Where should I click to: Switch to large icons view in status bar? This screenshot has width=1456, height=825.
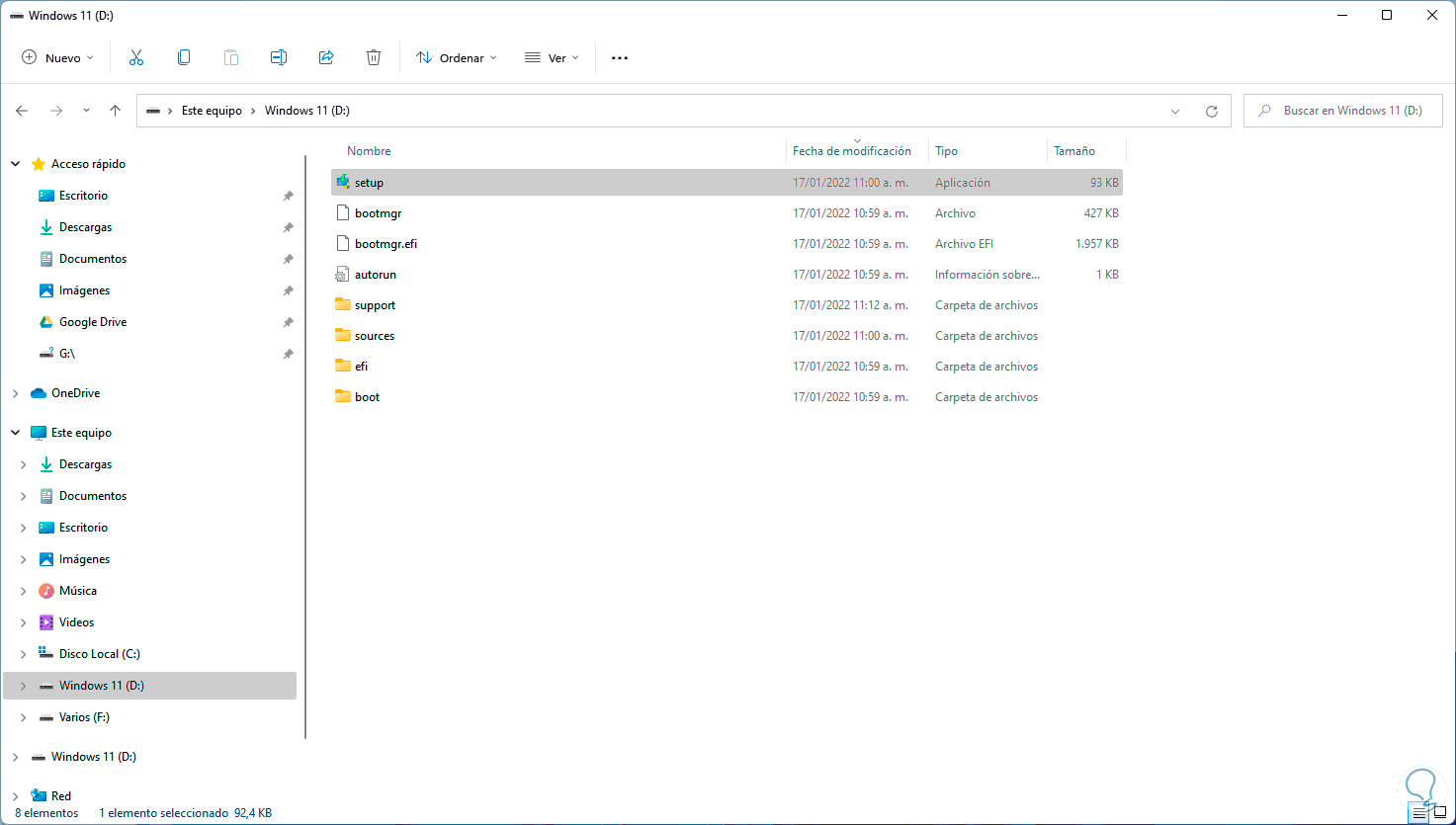point(1438,813)
